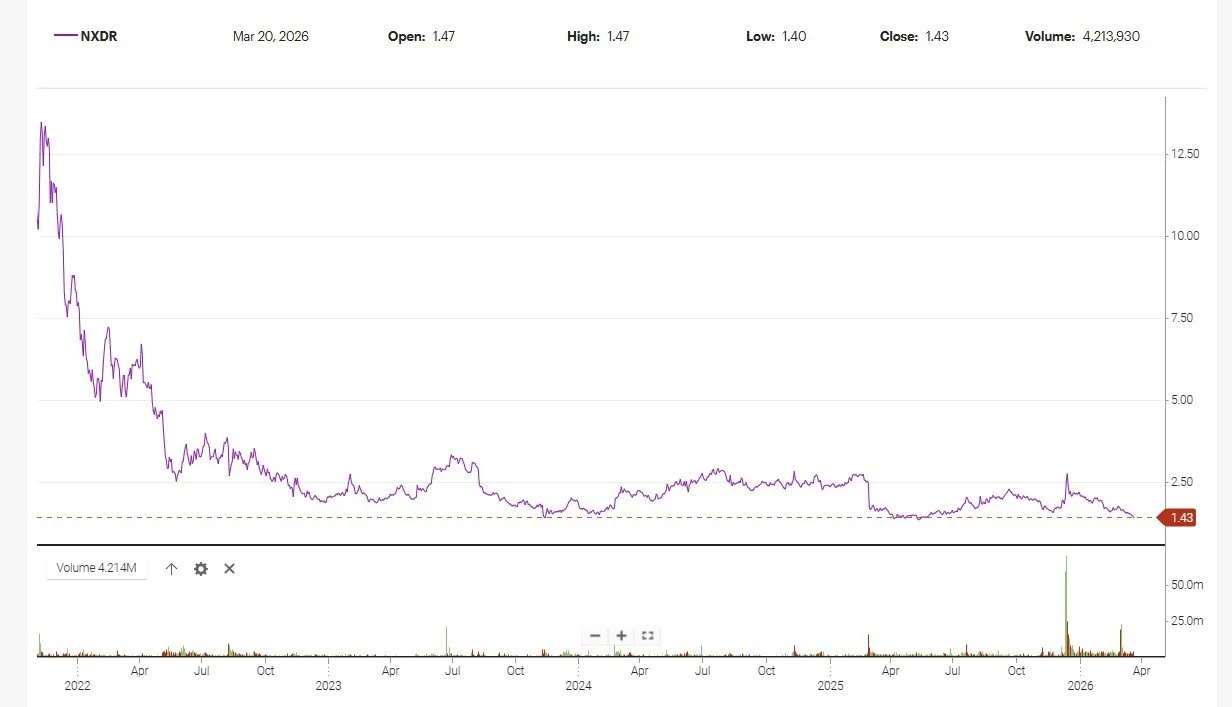1232x707 pixels.
Task: Zoom out on the chart with minus icon
Action: coord(595,635)
